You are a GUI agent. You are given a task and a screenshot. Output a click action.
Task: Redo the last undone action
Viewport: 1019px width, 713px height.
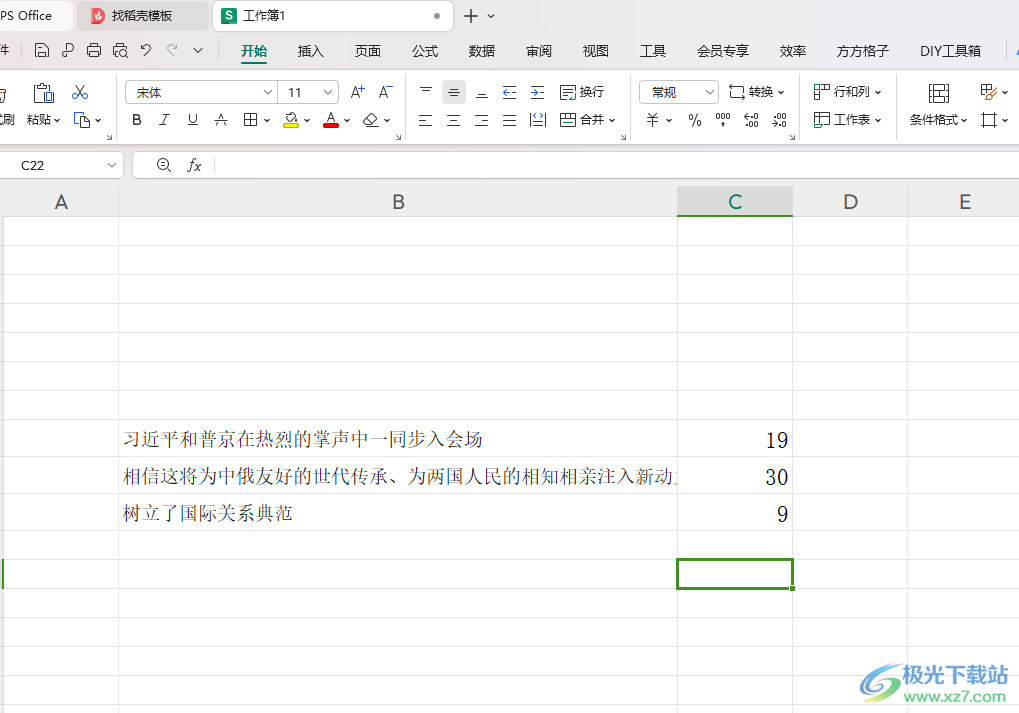[x=172, y=51]
